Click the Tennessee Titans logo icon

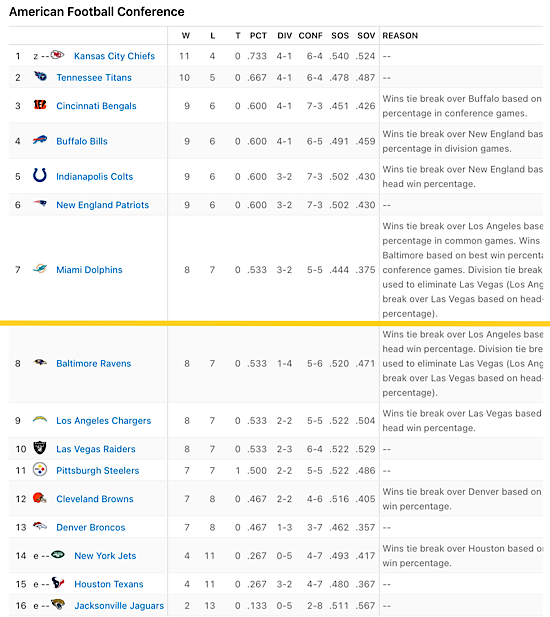pyautogui.click(x=40, y=76)
